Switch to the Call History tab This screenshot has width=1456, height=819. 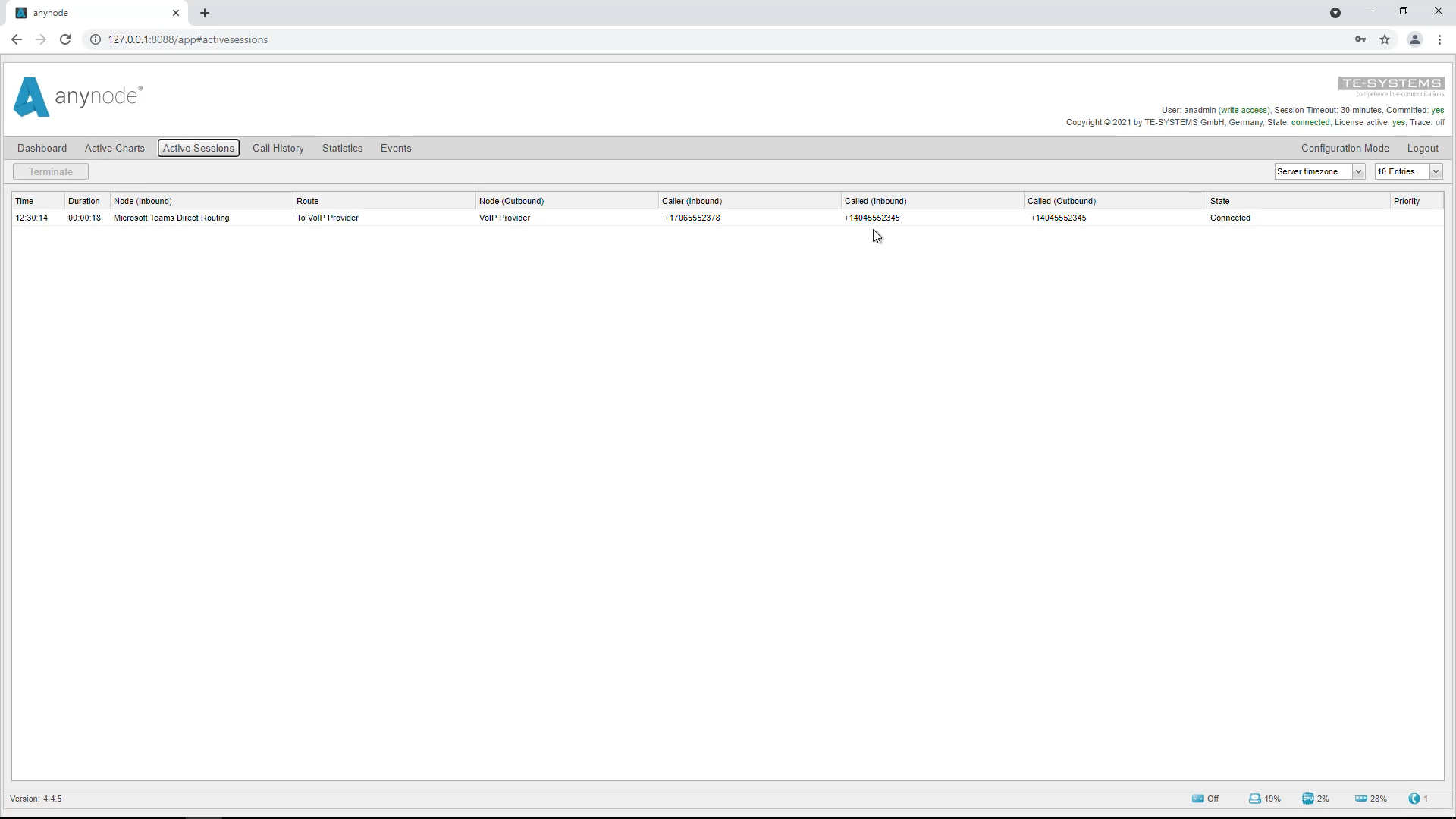[278, 148]
